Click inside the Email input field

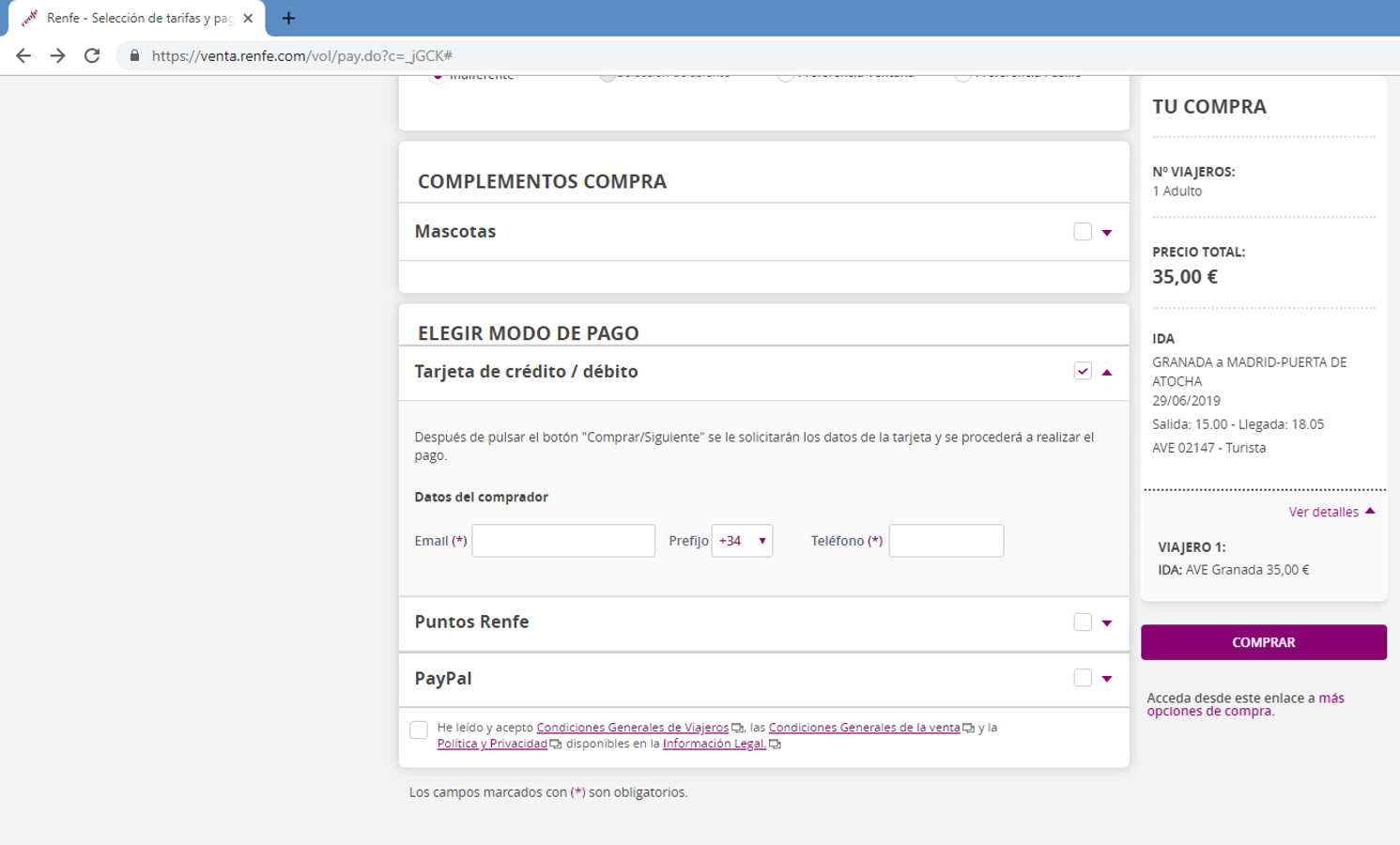click(562, 541)
